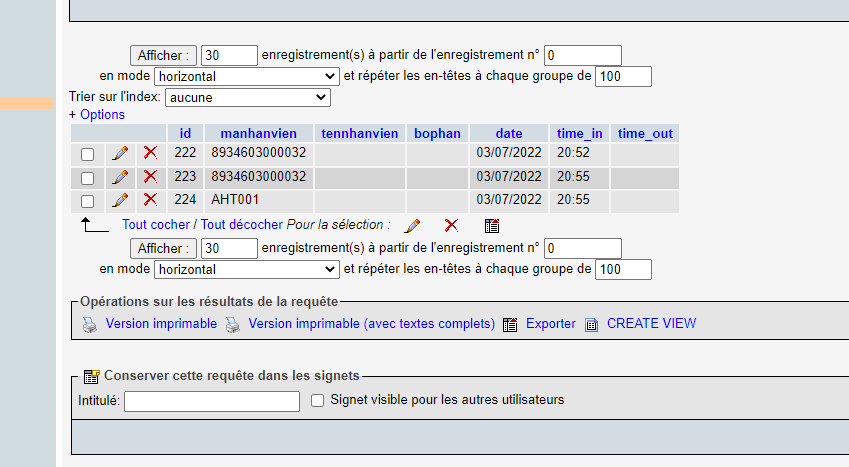Image resolution: width=849 pixels, height=467 pixels.
Task: Click the bulk edit pencil for selected rows
Action: click(x=412, y=226)
